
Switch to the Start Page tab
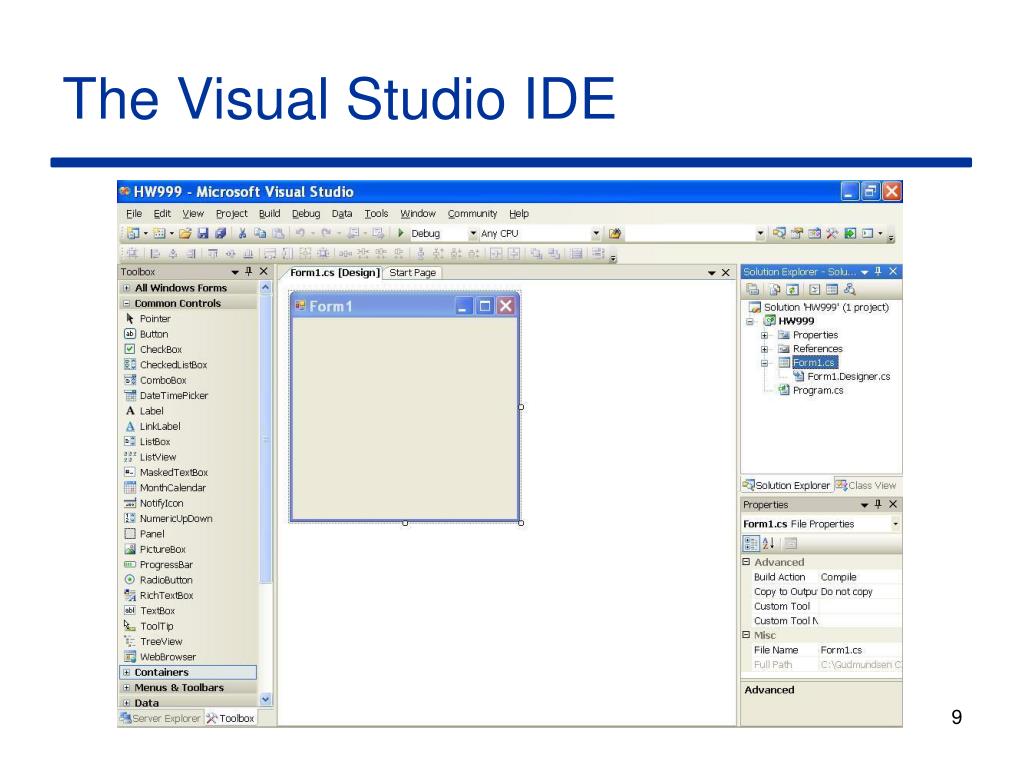(413, 272)
